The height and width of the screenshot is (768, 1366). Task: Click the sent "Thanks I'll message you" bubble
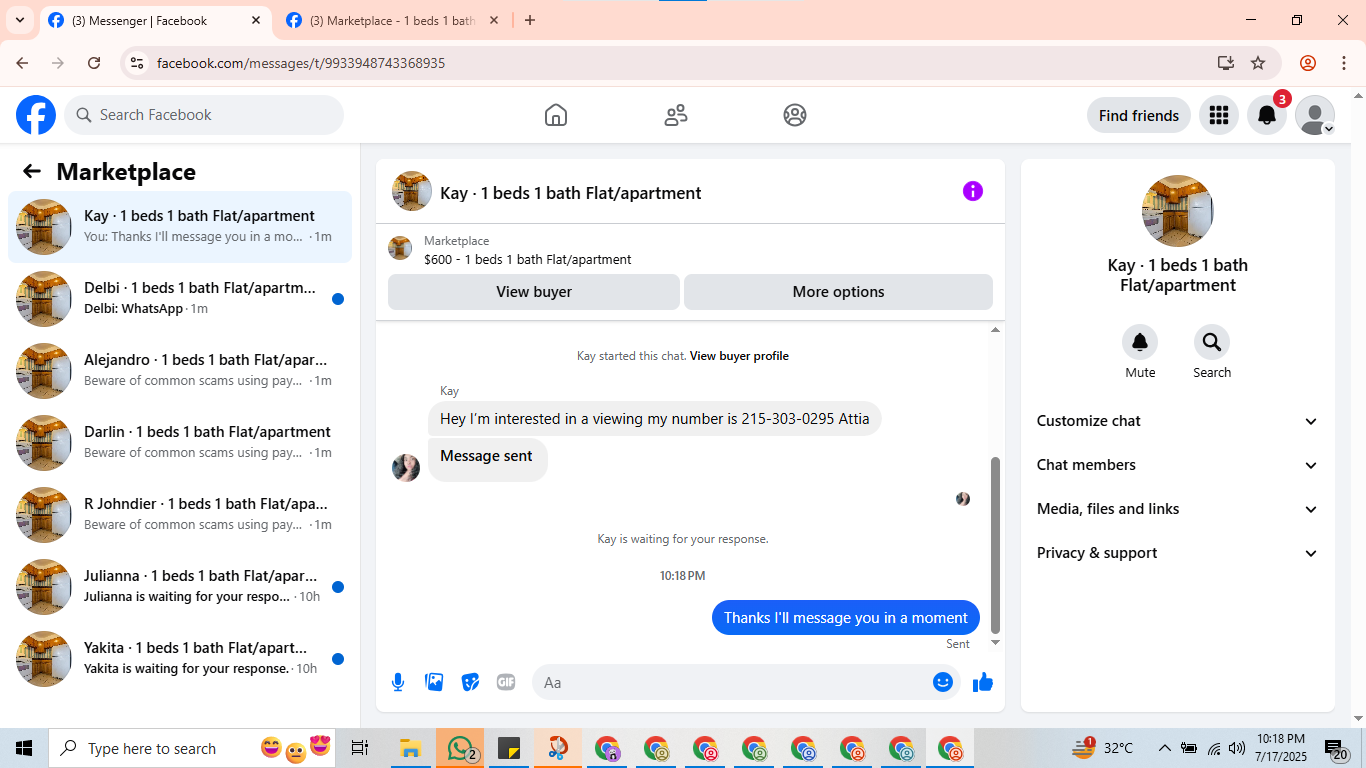coord(846,618)
